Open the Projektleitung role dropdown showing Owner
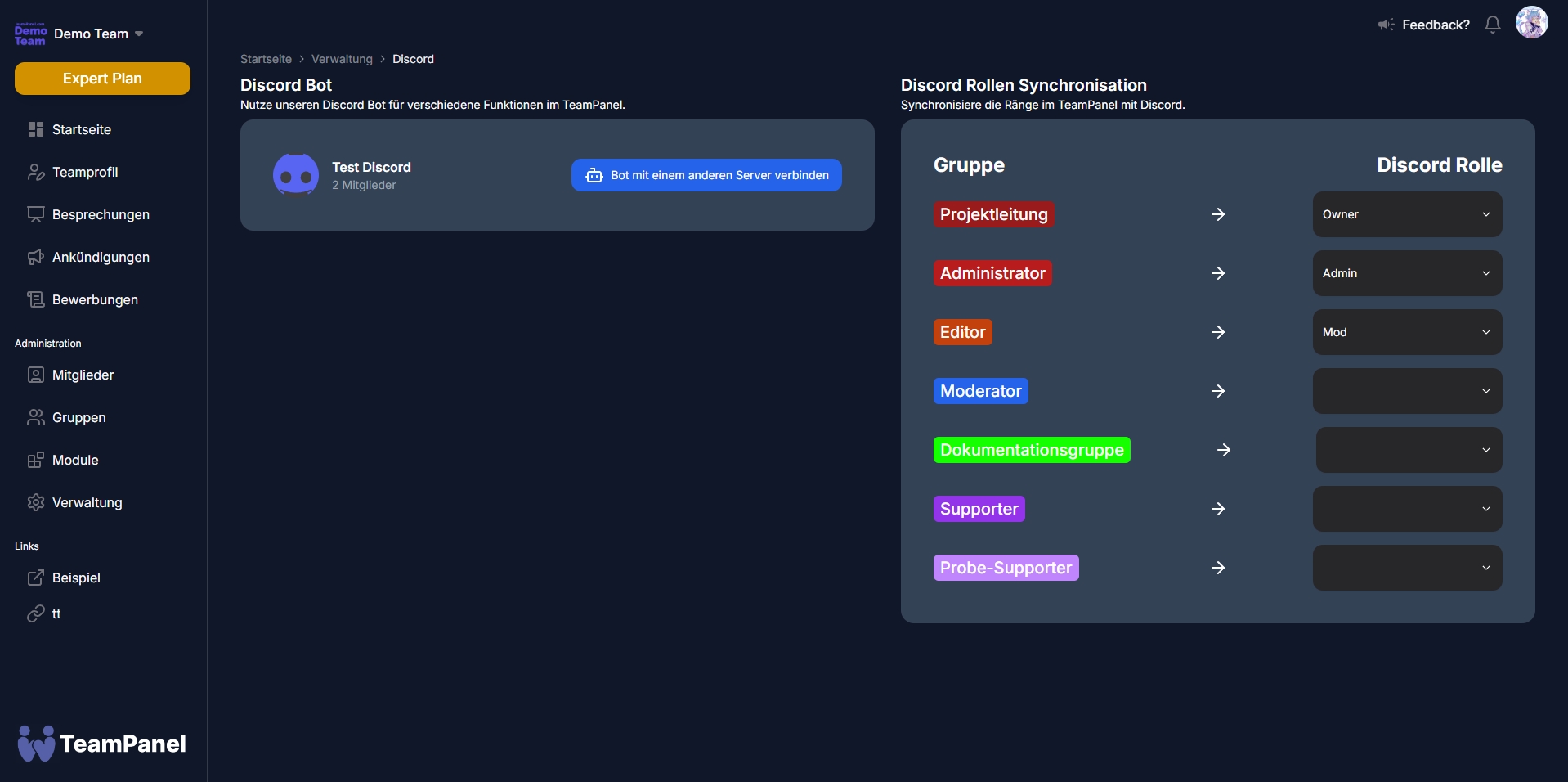The height and width of the screenshot is (782, 1568). coord(1406,214)
